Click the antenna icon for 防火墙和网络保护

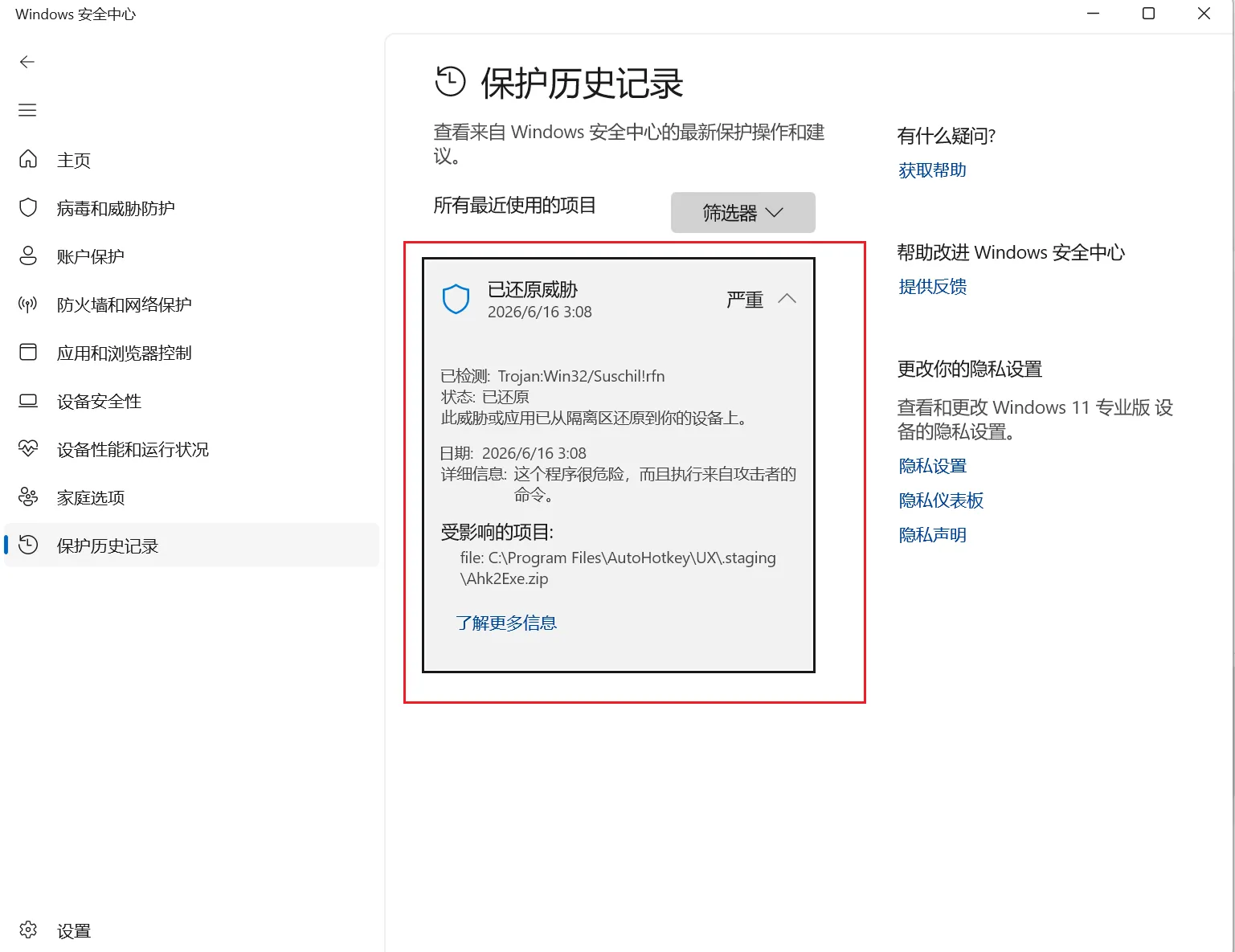click(28, 304)
